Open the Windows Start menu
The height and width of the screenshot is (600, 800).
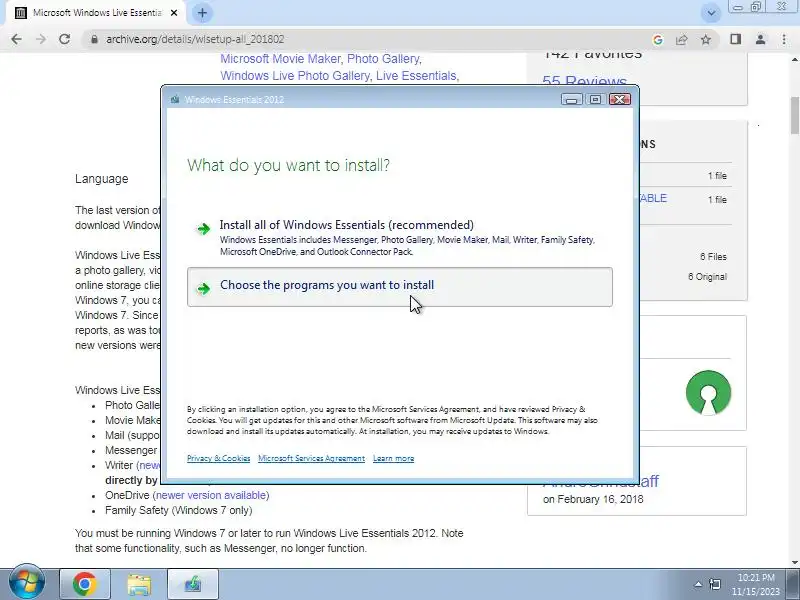[26, 582]
